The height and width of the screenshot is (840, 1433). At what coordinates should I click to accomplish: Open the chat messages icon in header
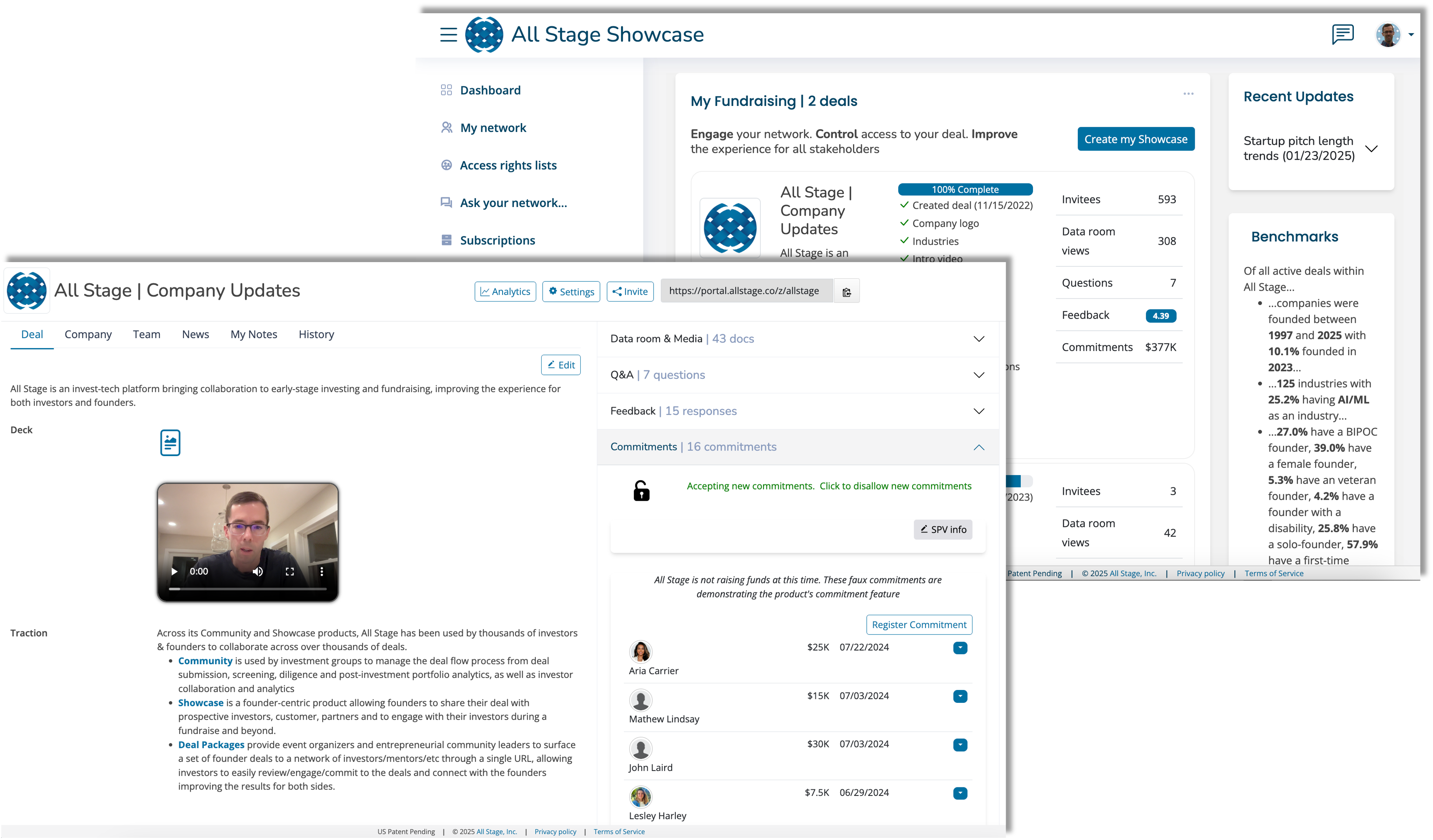click(1342, 34)
